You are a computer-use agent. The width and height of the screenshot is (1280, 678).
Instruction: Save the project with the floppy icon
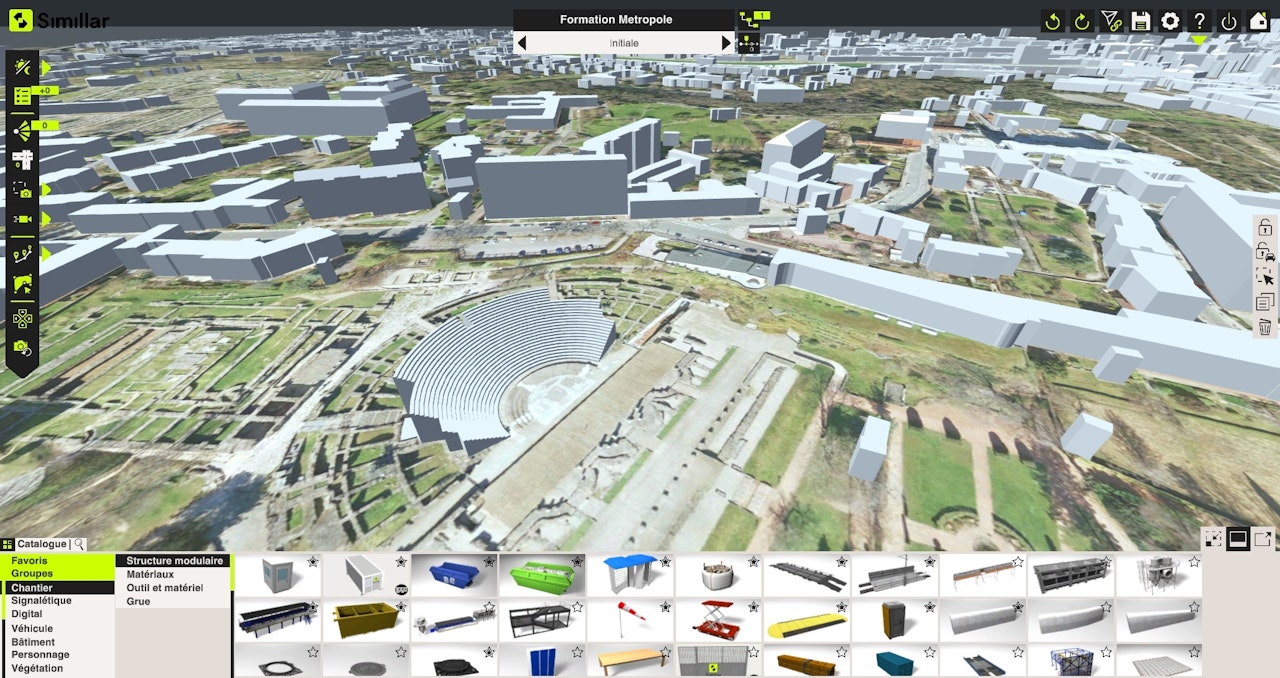(x=1140, y=21)
